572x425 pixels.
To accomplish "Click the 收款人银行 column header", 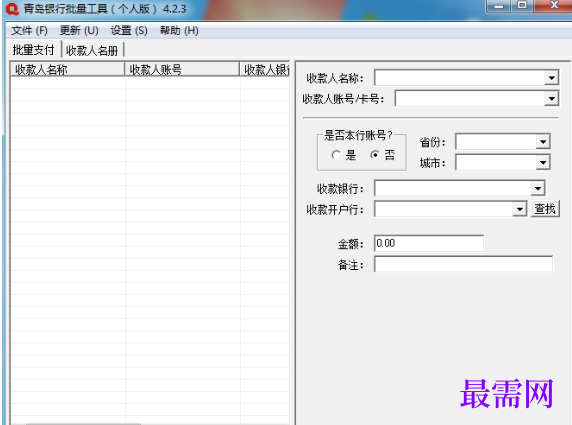I will [x=265, y=69].
